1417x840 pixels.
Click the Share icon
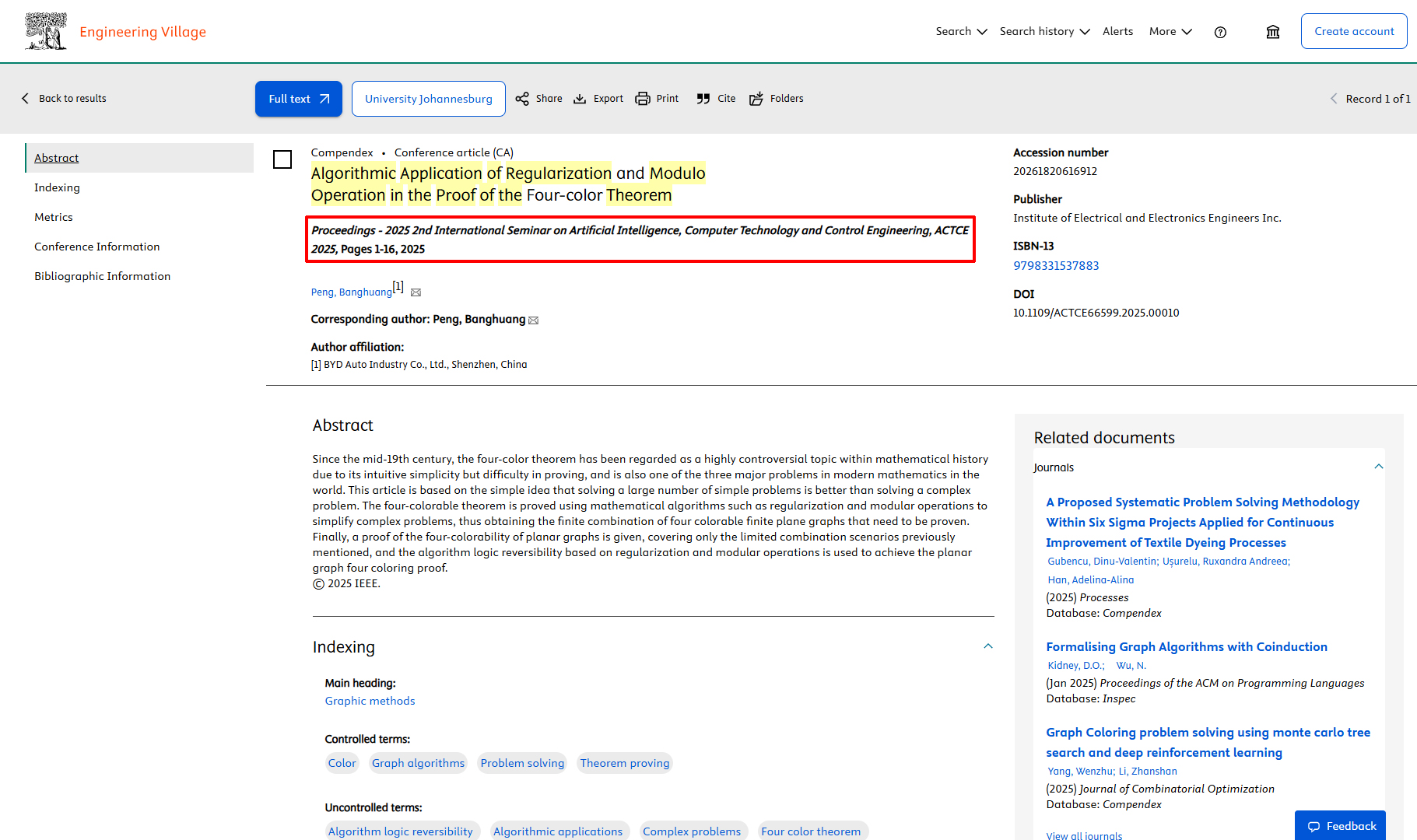coord(522,99)
